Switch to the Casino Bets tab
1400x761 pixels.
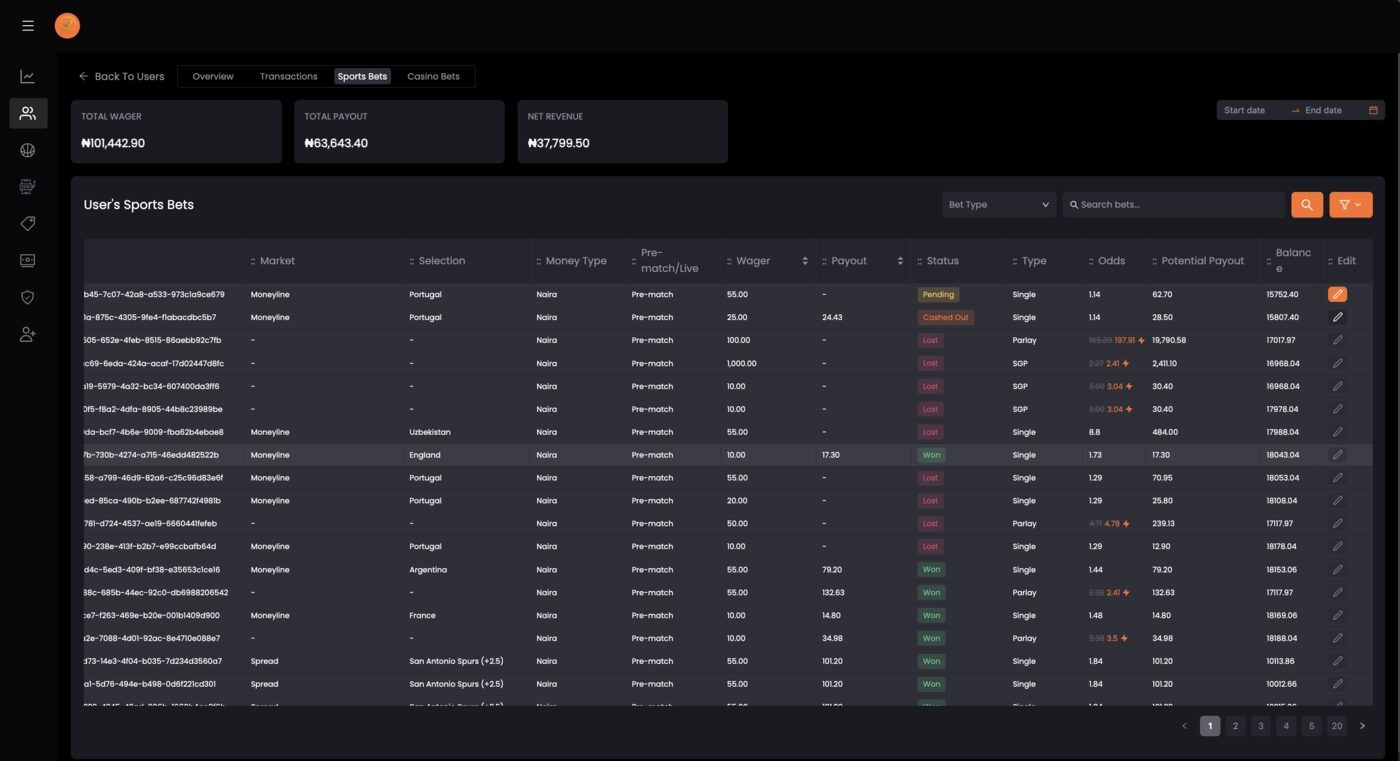tap(433, 76)
